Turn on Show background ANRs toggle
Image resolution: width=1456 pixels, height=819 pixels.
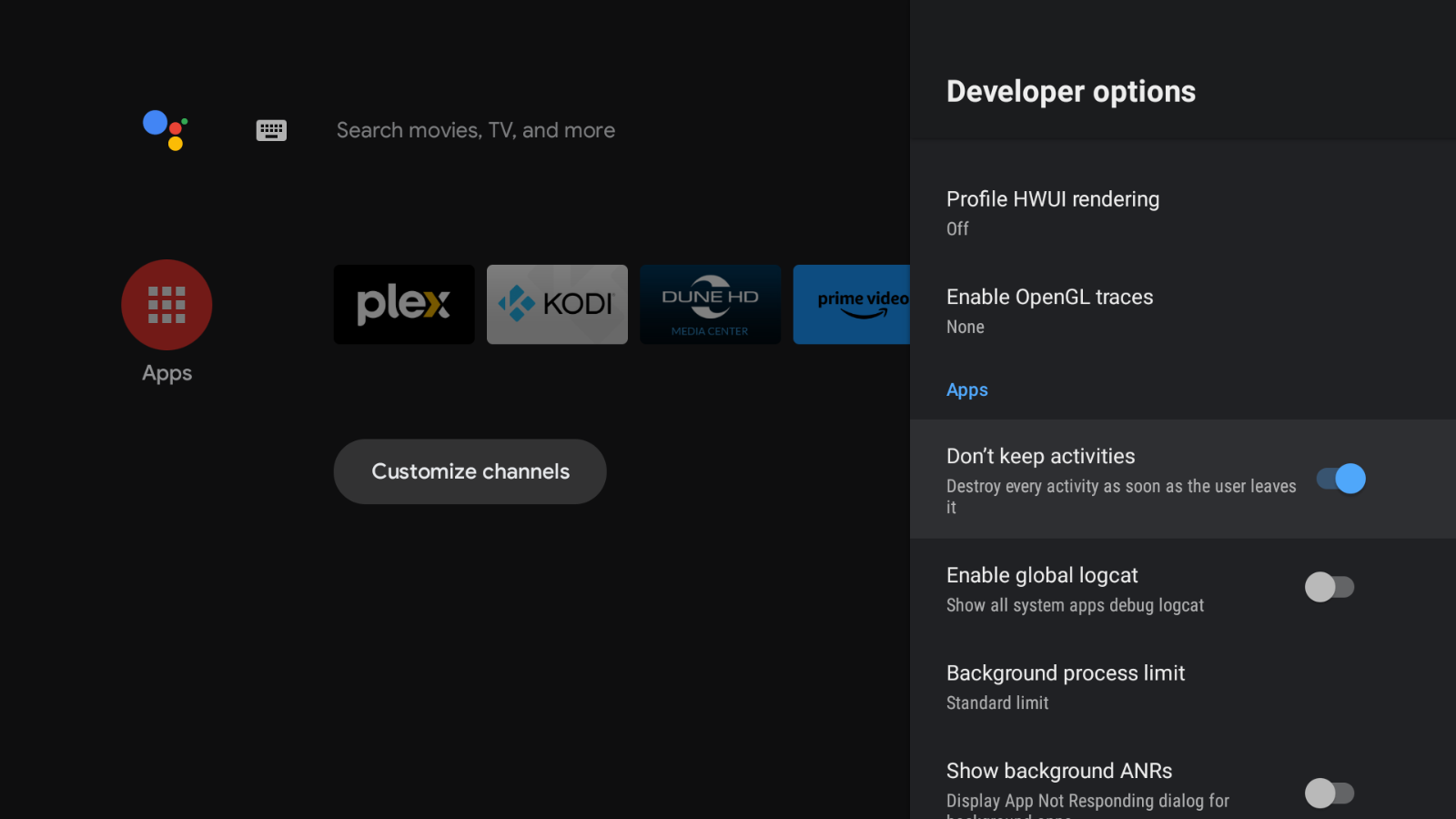(1330, 793)
